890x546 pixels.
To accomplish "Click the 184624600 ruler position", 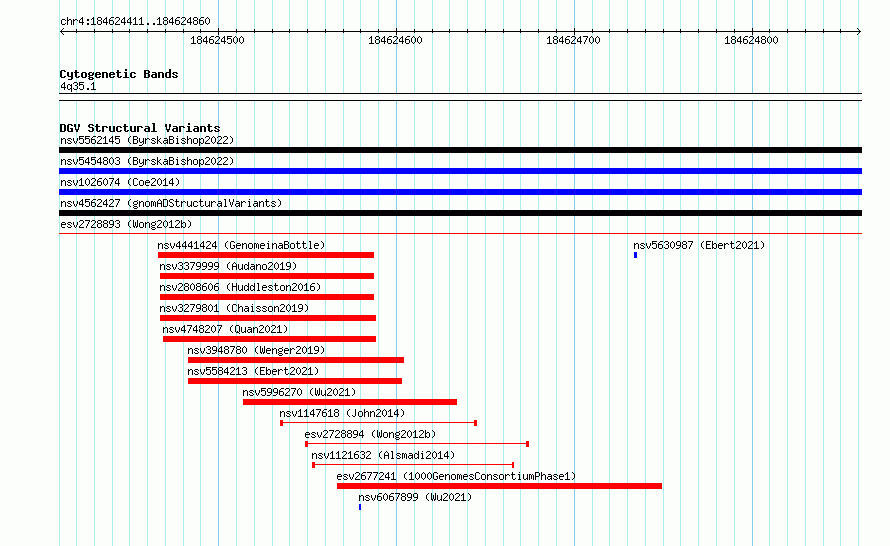I will point(396,40).
